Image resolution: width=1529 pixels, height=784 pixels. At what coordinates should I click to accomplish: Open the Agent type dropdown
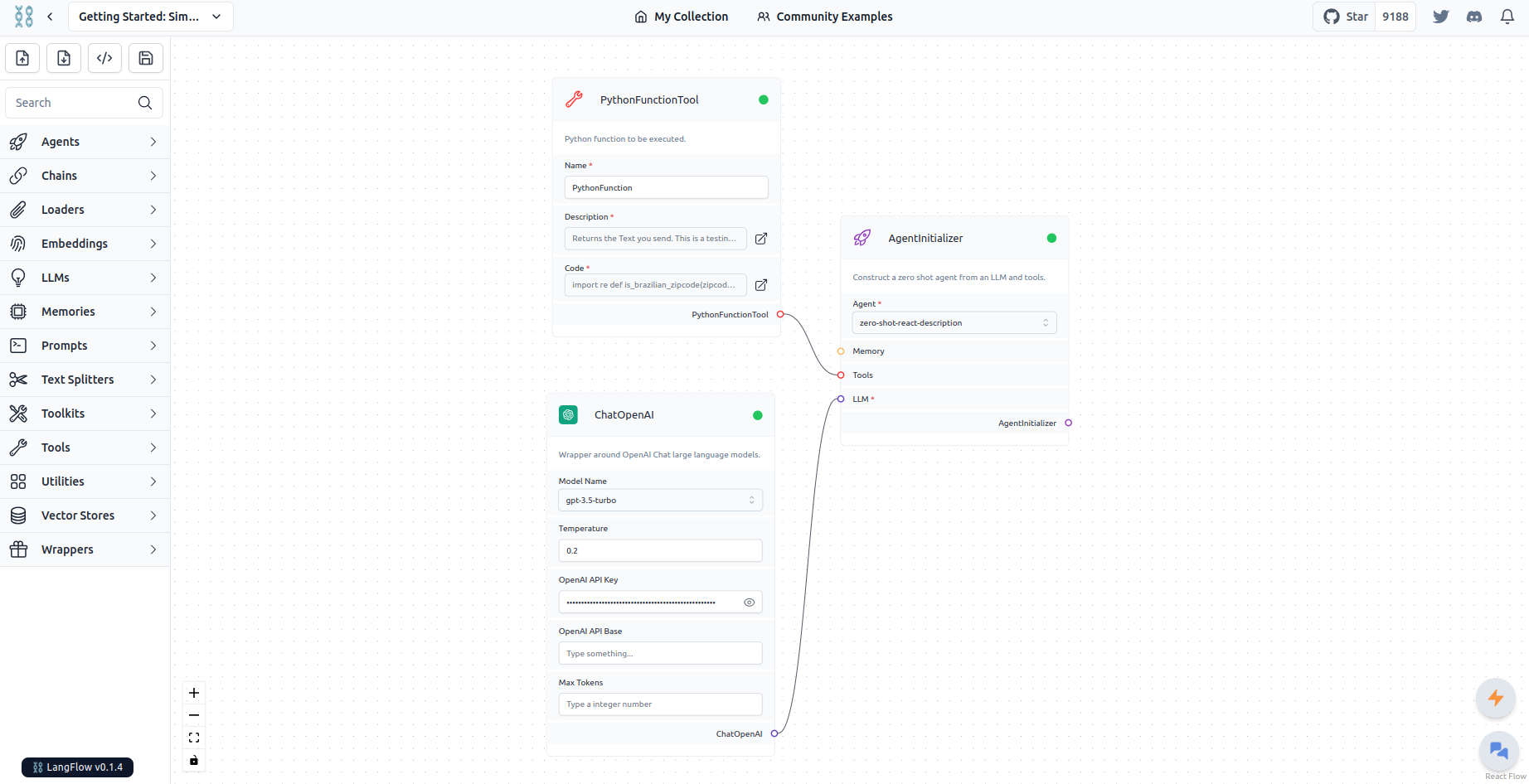pyautogui.click(x=954, y=323)
